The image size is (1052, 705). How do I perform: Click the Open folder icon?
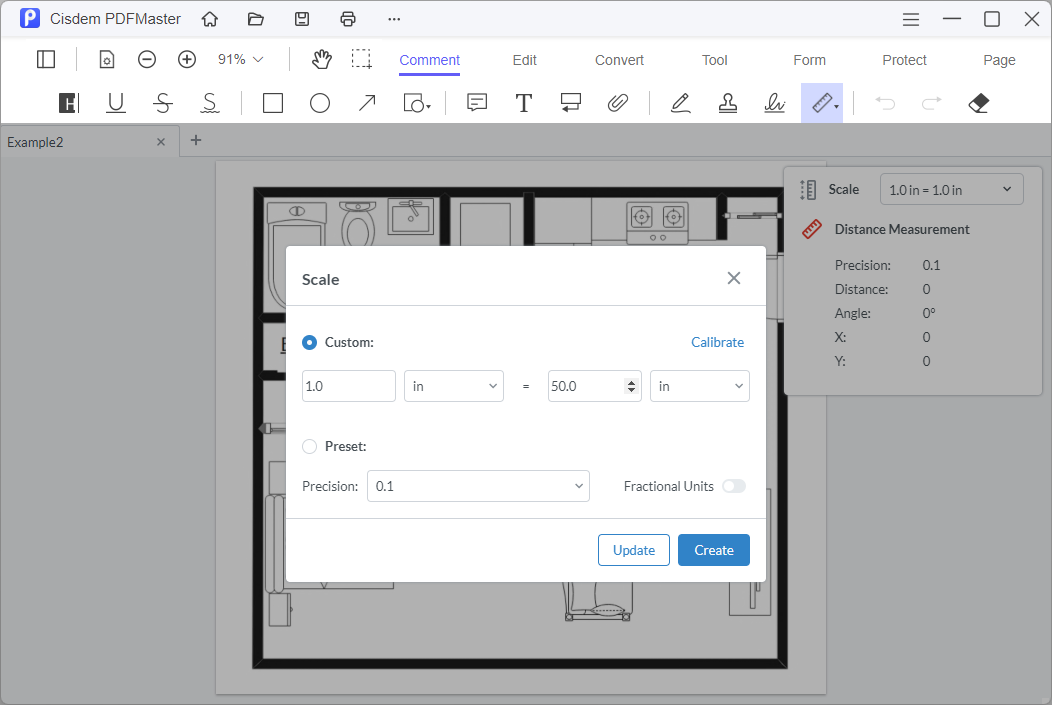point(256,19)
